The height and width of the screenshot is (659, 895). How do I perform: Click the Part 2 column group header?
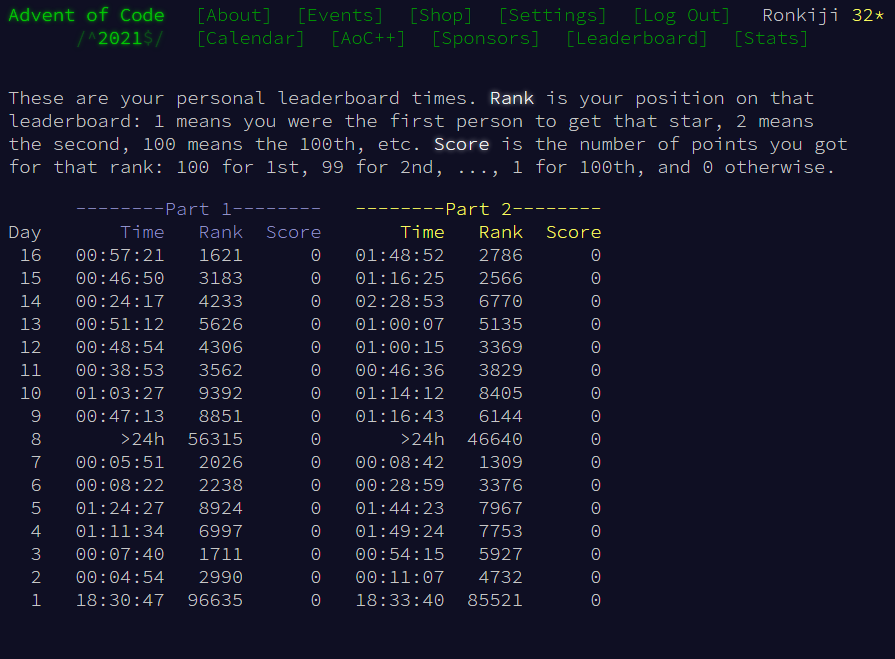point(478,209)
